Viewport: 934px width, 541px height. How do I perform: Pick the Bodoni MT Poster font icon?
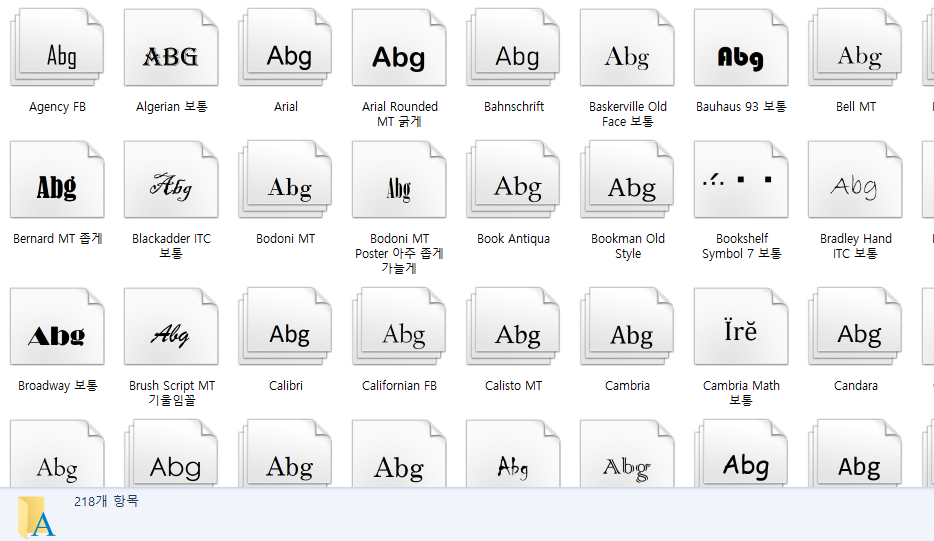[x=399, y=179]
